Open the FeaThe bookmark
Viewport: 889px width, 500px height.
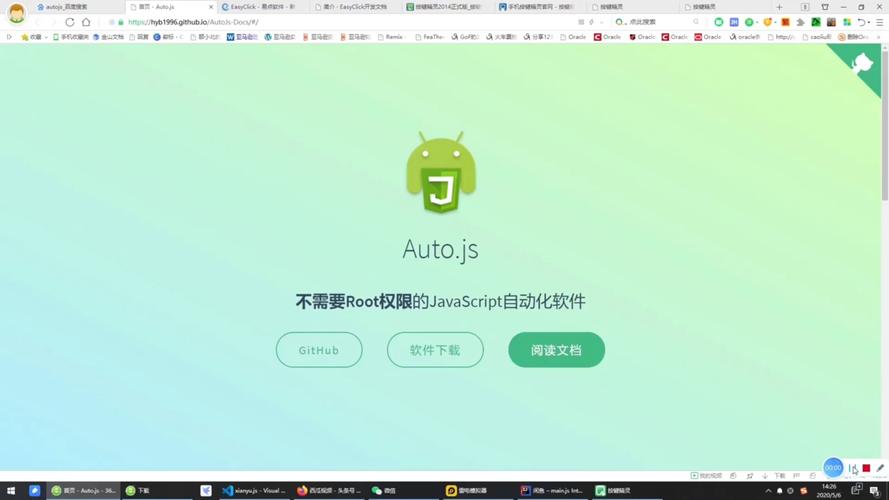429,37
